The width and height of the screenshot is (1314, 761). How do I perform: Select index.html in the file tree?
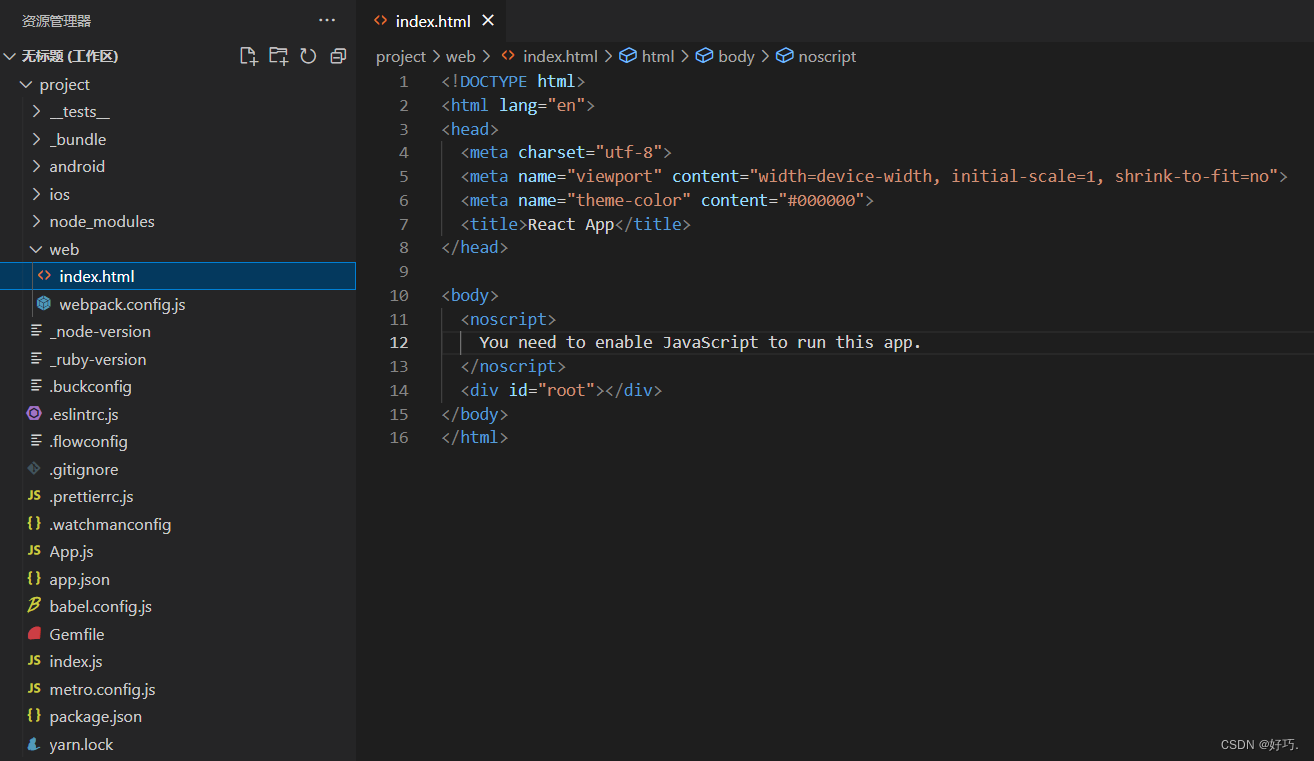178,276
